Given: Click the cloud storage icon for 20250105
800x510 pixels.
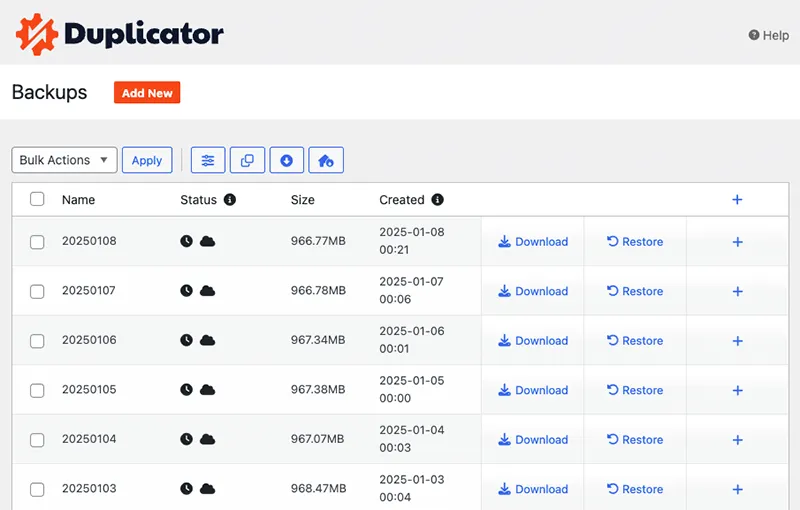Looking at the screenshot, I should click(207, 390).
